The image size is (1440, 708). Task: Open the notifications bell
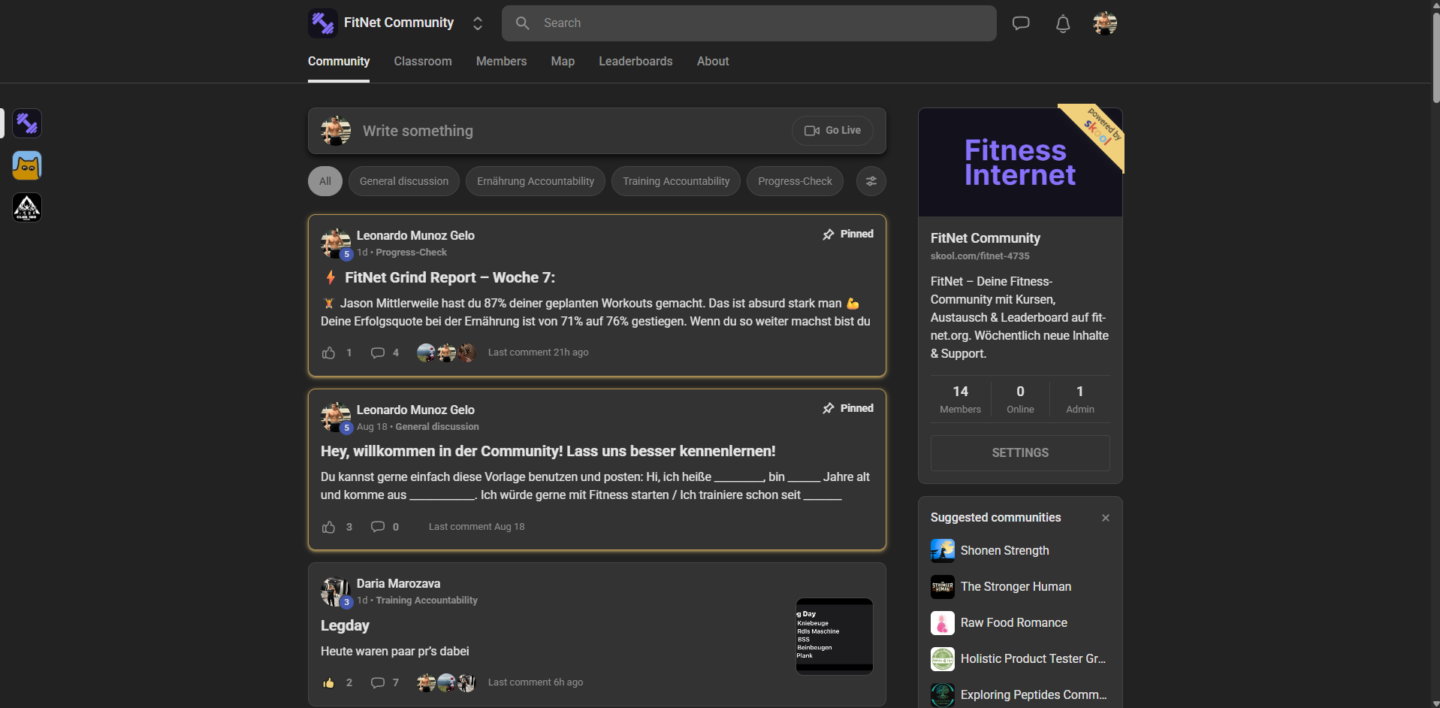click(x=1062, y=23)
